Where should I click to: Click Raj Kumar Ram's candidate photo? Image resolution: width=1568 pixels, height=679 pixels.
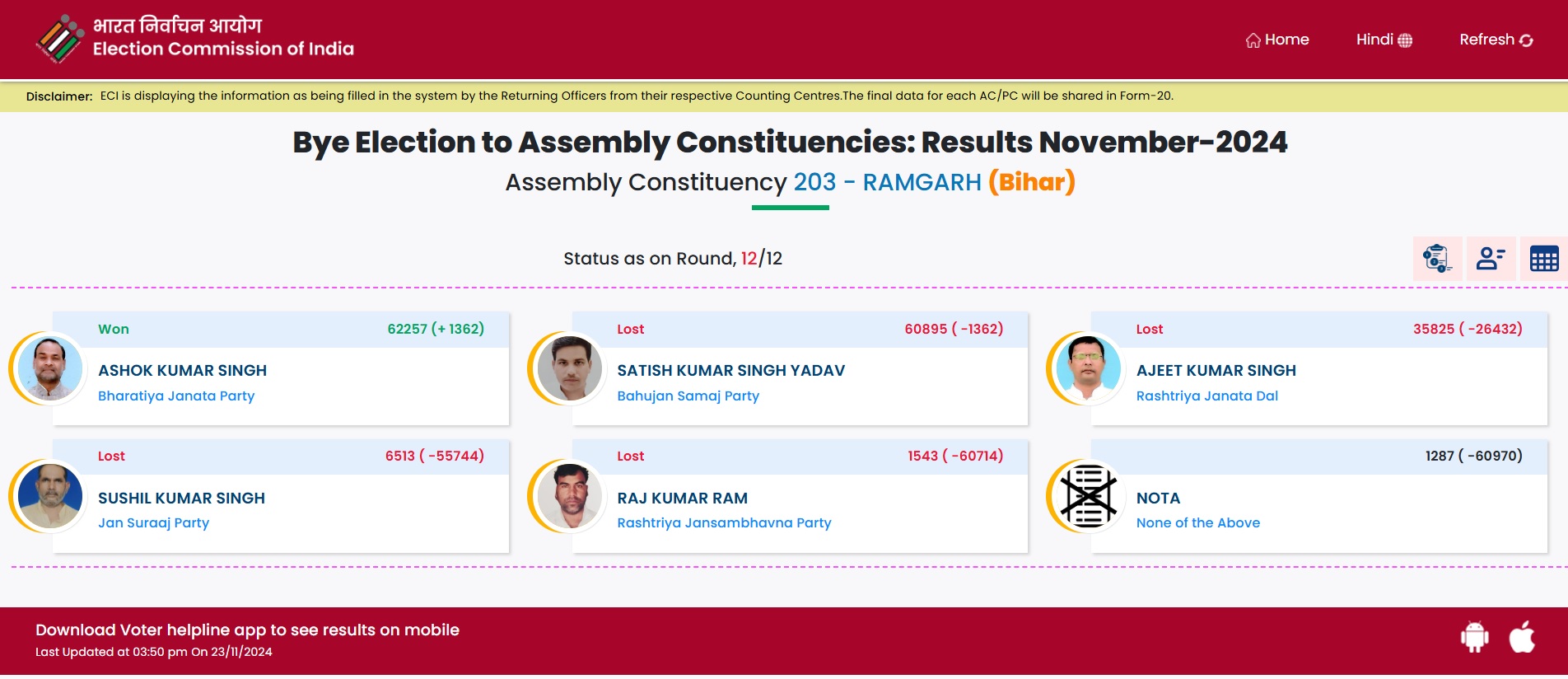coord(569,496)
